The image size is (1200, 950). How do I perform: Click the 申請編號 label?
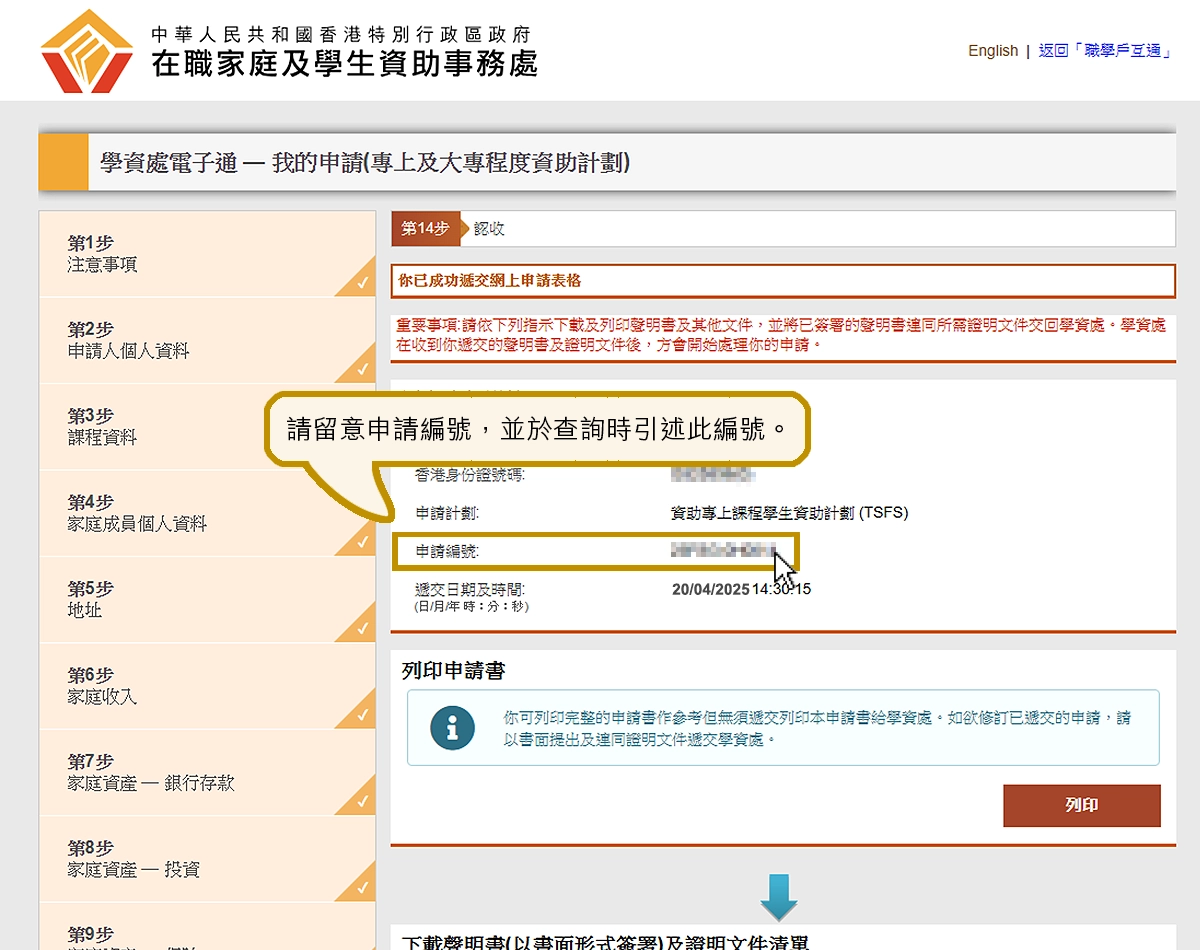[447, 551]
